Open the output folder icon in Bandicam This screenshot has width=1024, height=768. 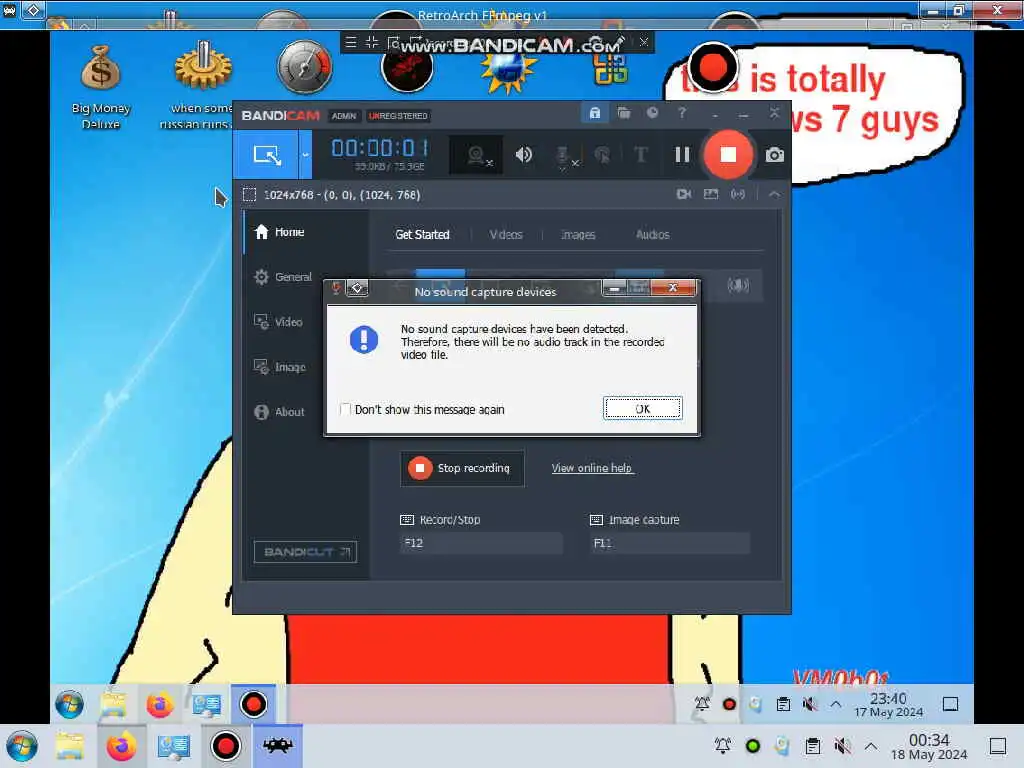pyautogui.click(x=624, y=114)
